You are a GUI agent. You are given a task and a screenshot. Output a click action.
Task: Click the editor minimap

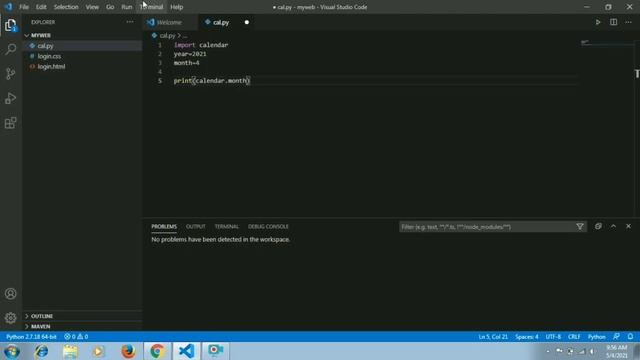(606, 43)
